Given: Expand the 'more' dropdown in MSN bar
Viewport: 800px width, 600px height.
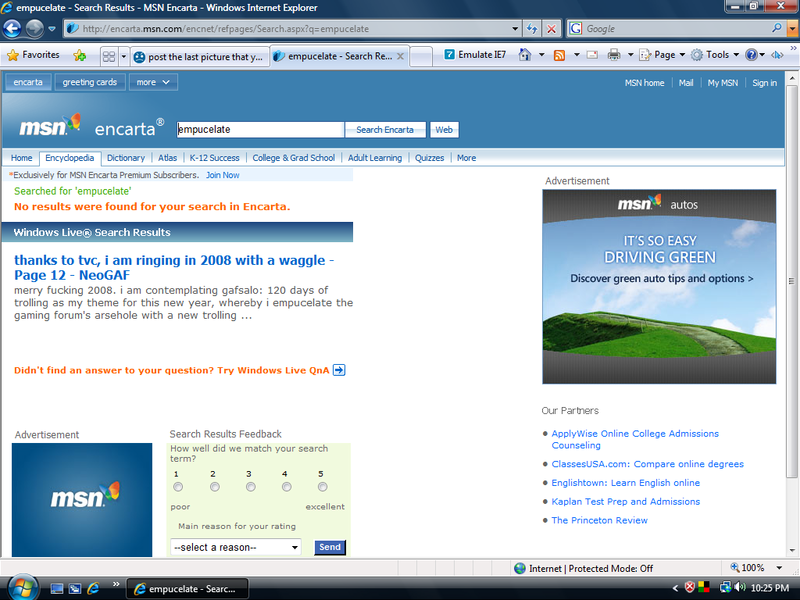Looking at the screenshot, I should tap(153, 82).
